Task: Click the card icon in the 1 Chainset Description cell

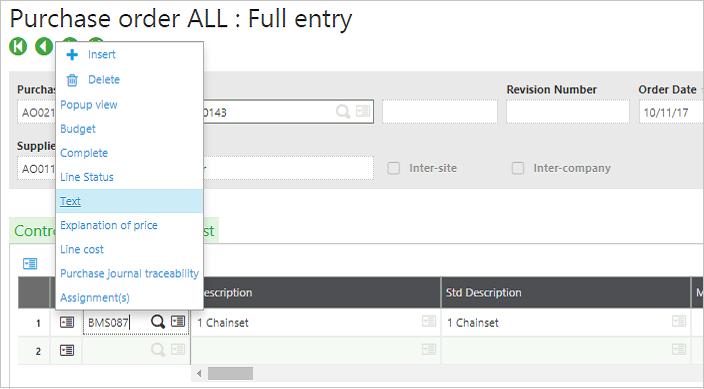Action: coord(429,321)
